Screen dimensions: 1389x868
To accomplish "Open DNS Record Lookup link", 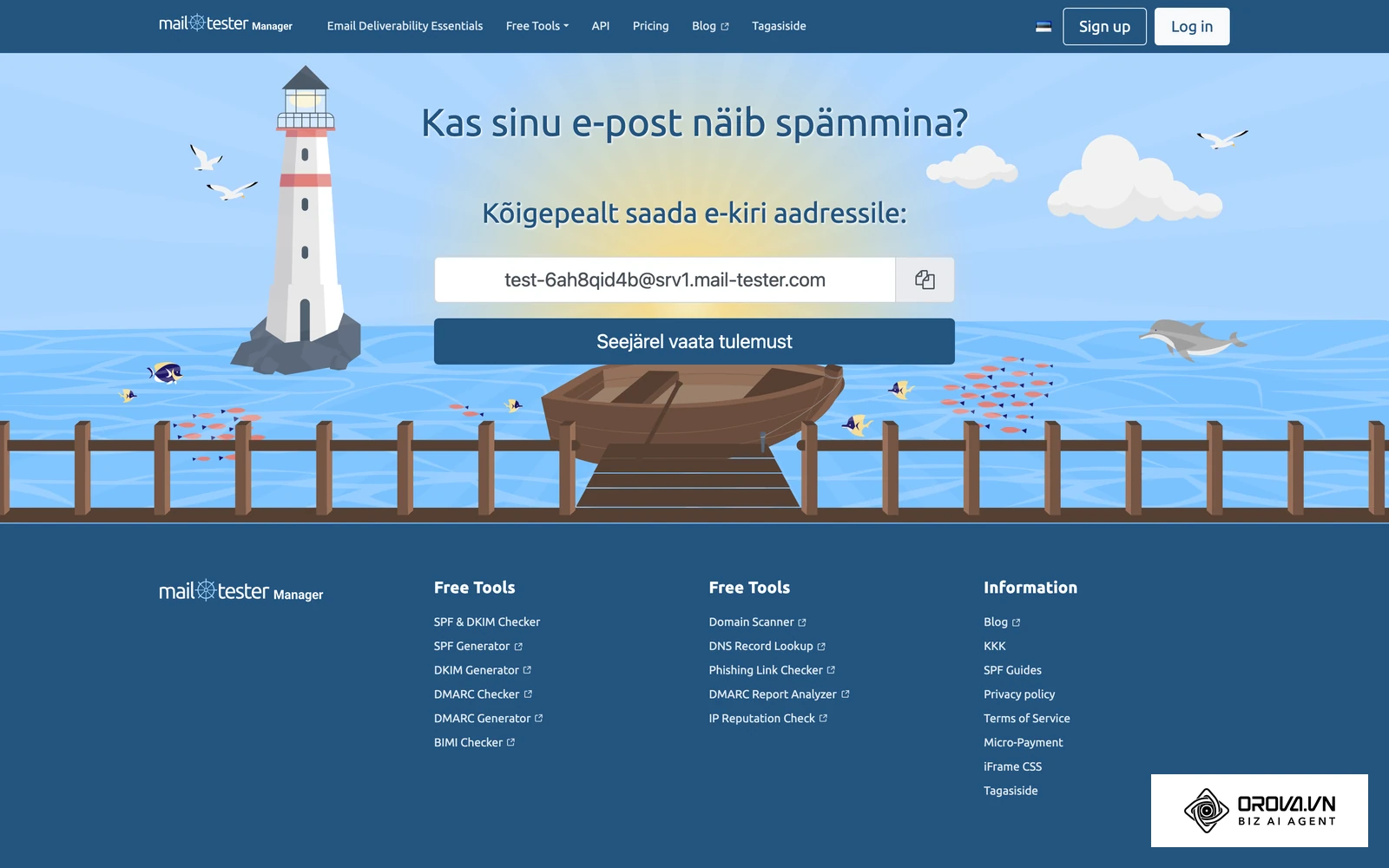I will point(767,646).
